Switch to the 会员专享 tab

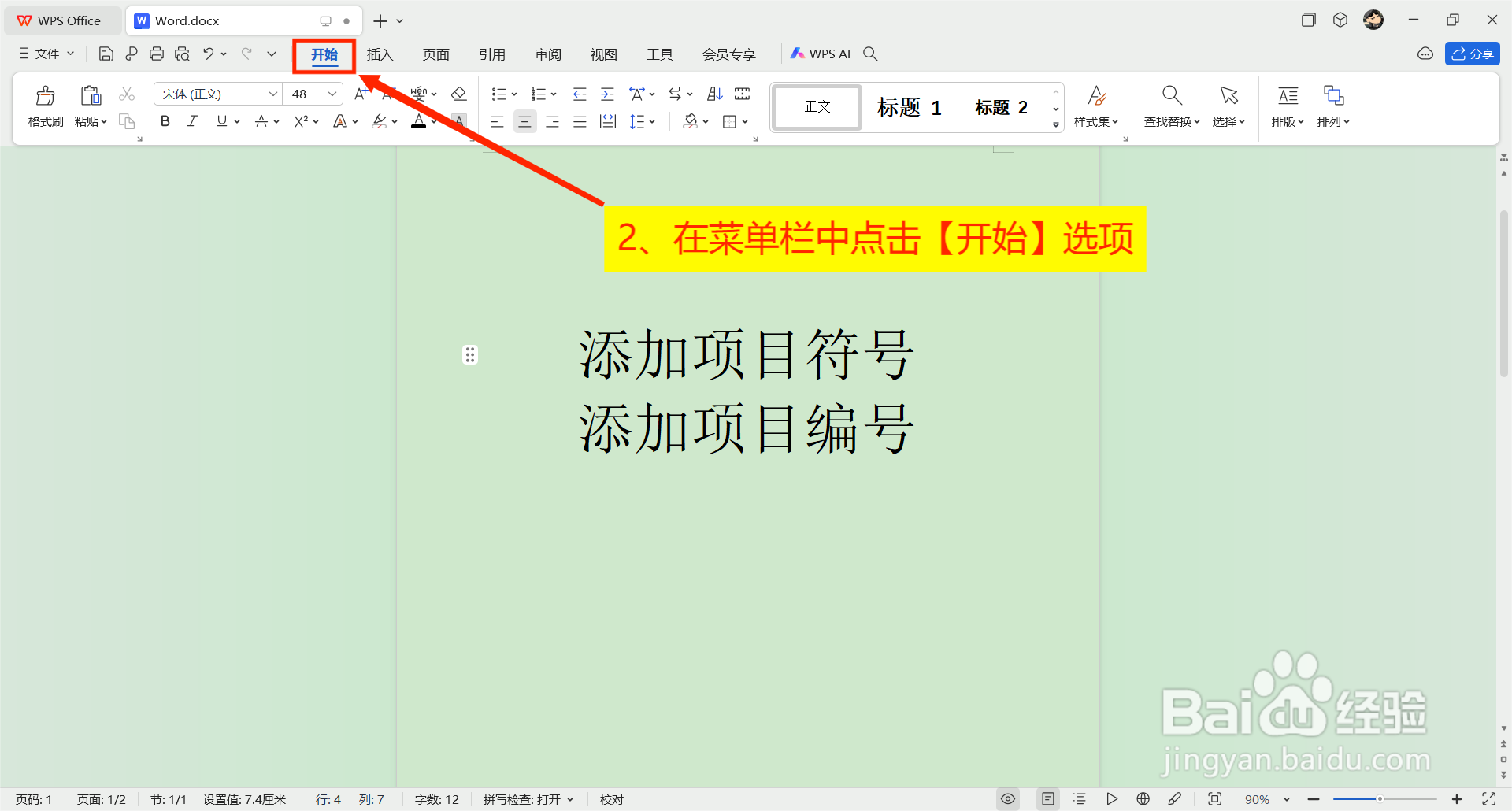729,54
